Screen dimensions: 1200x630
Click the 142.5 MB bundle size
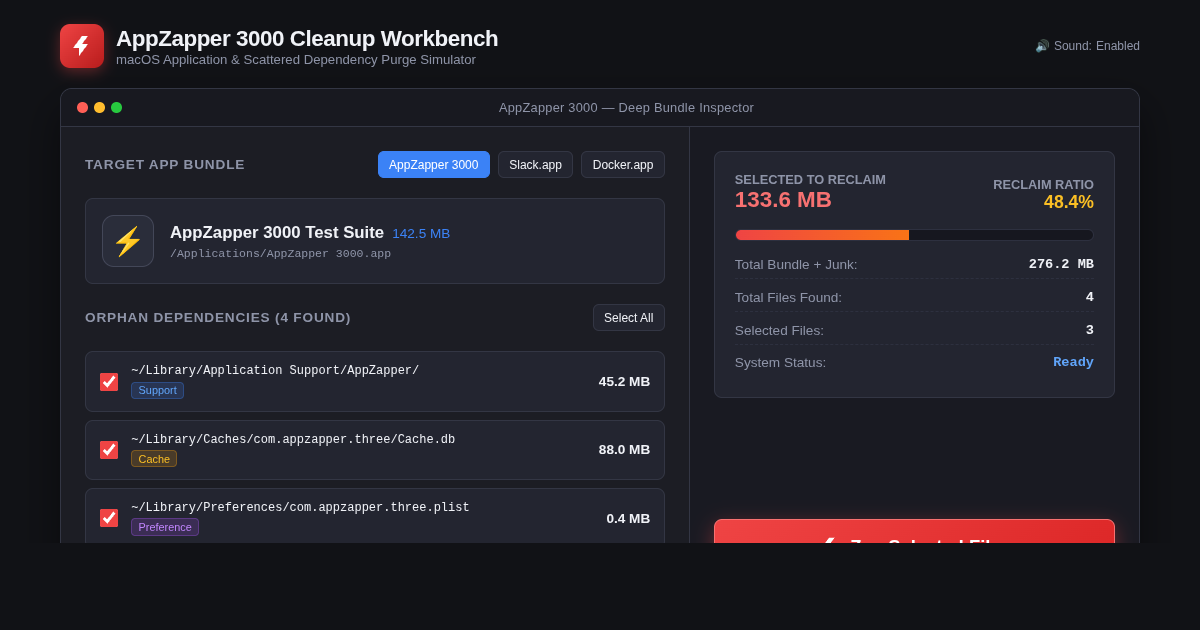(421, 234)
